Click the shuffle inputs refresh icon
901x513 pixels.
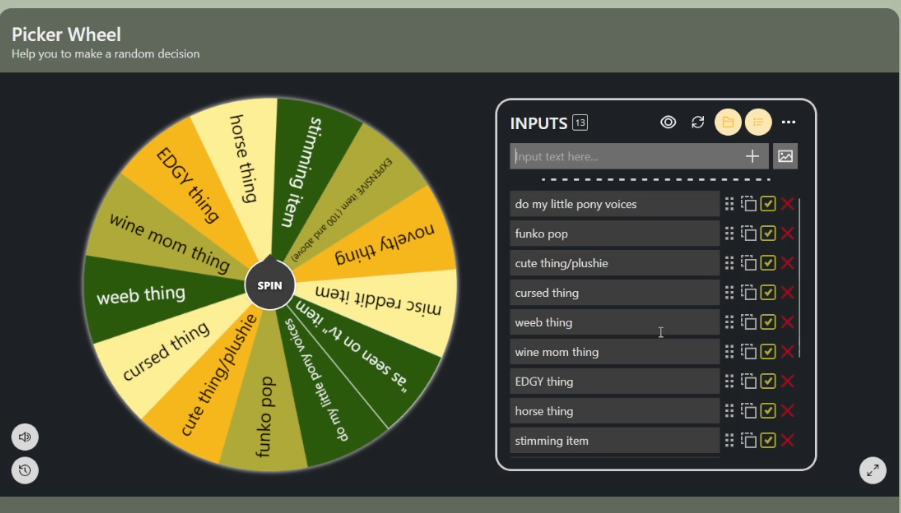(698, 122)
